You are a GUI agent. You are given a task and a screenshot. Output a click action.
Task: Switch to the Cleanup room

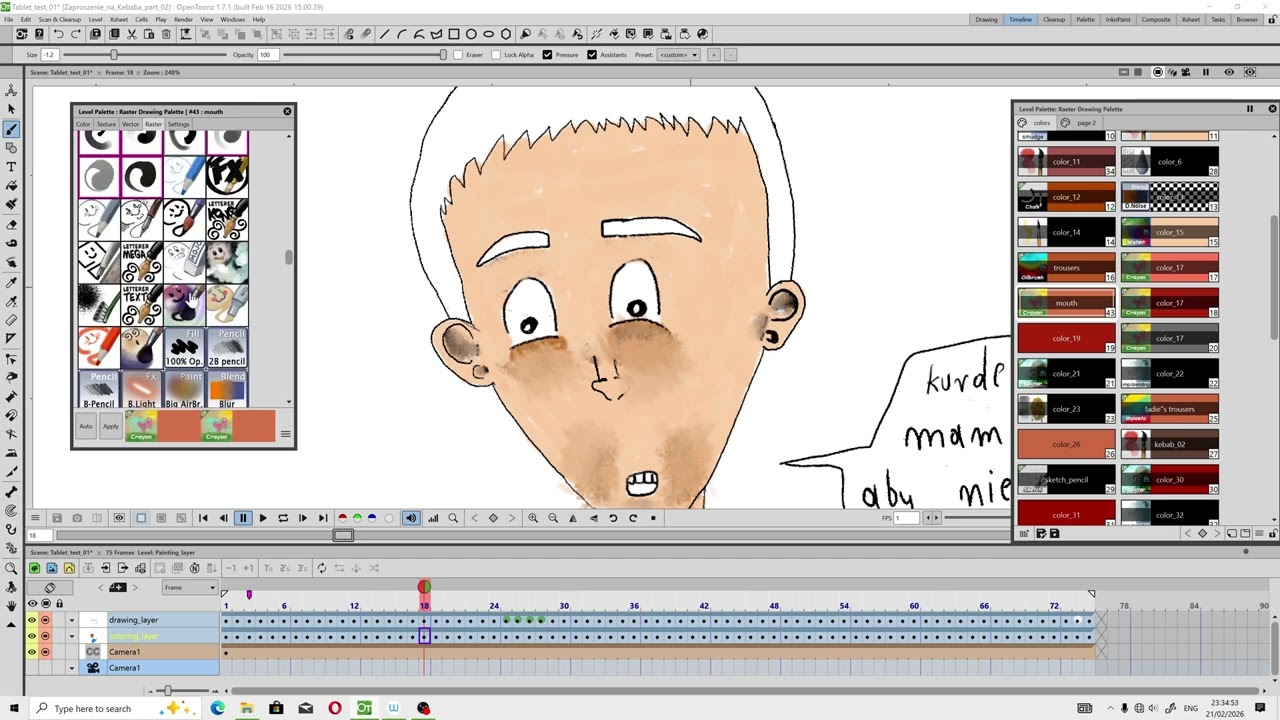[1054, 19]
